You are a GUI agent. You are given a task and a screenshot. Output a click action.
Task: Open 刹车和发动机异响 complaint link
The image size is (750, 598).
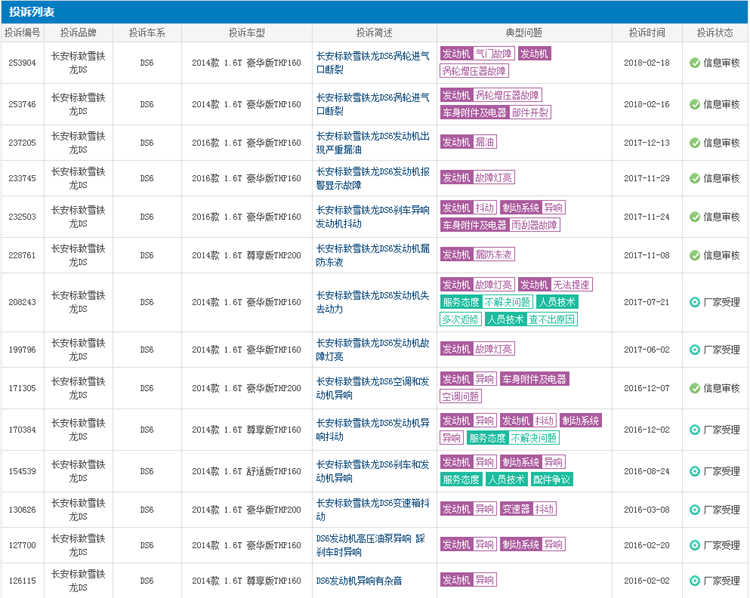pos(373,471)
